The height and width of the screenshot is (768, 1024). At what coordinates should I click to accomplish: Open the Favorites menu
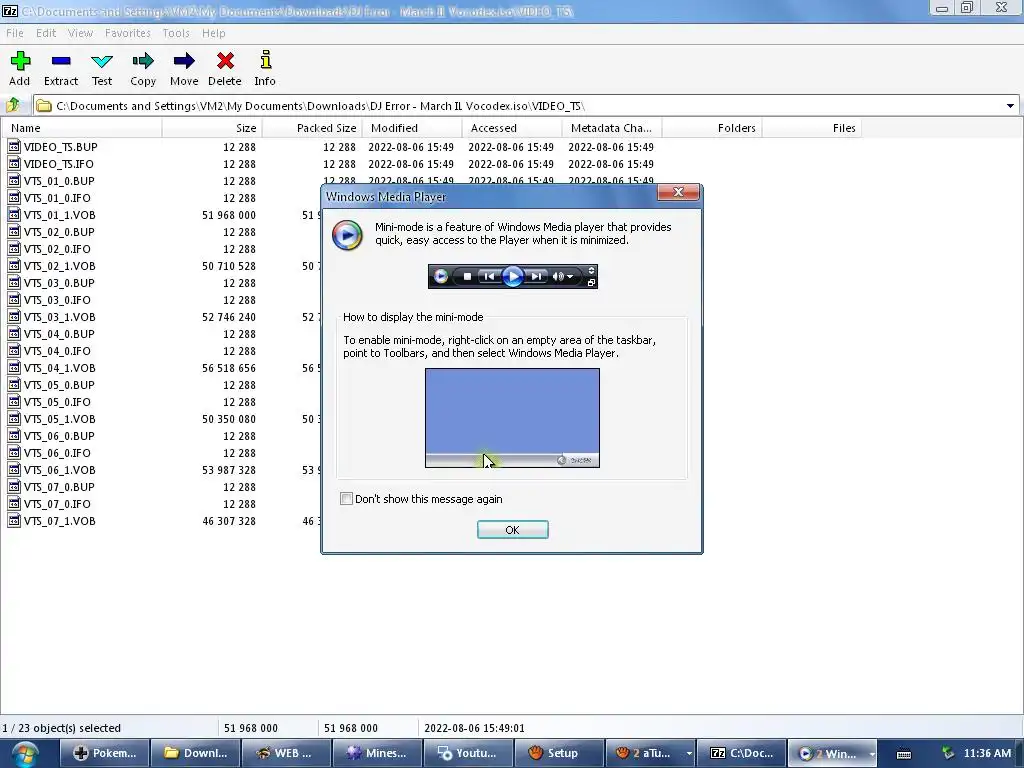coord(127,33)
